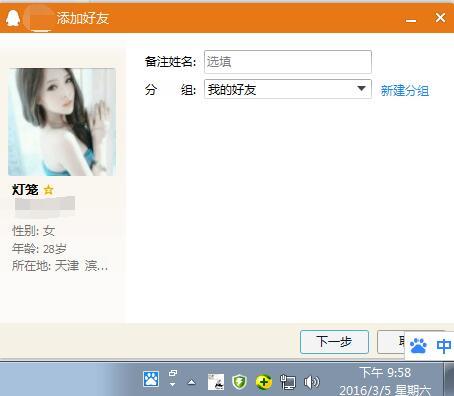
Task: Click the gold star beside nickname 灯笼
Action: tap(49, 190)
